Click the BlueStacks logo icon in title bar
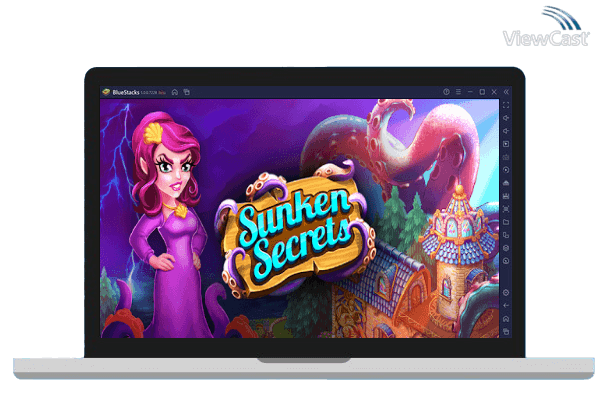The width and height of the screenshot is (602, 414). click(x=106, y=92)
